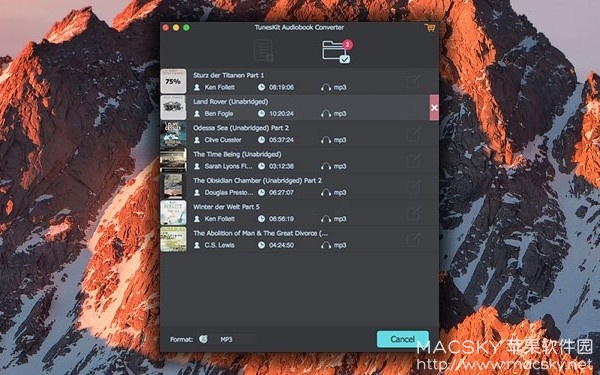The image size is (600, 375).
Task: Open the converted history folder tab
Action: pyautogui.click(x=335, y=52)
